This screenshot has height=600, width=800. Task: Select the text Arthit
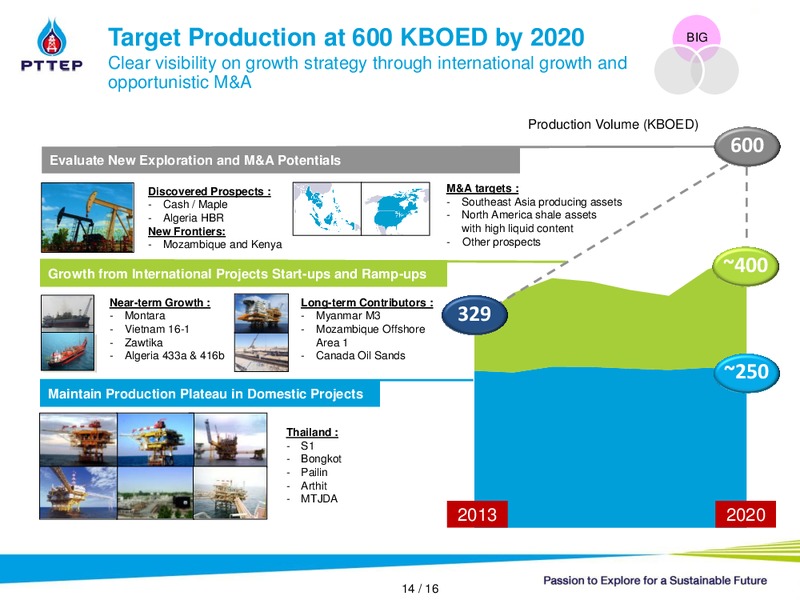coord(314,486)
